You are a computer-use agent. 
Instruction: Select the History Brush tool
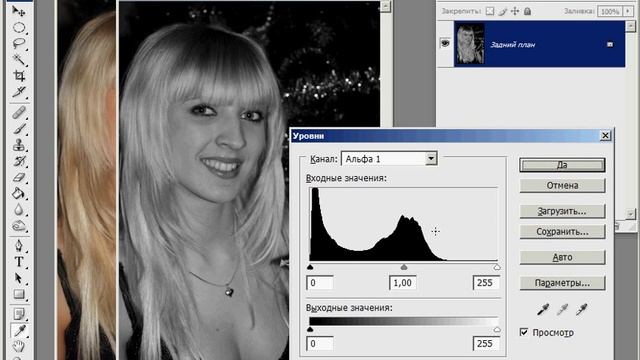(x=19, y=161)
